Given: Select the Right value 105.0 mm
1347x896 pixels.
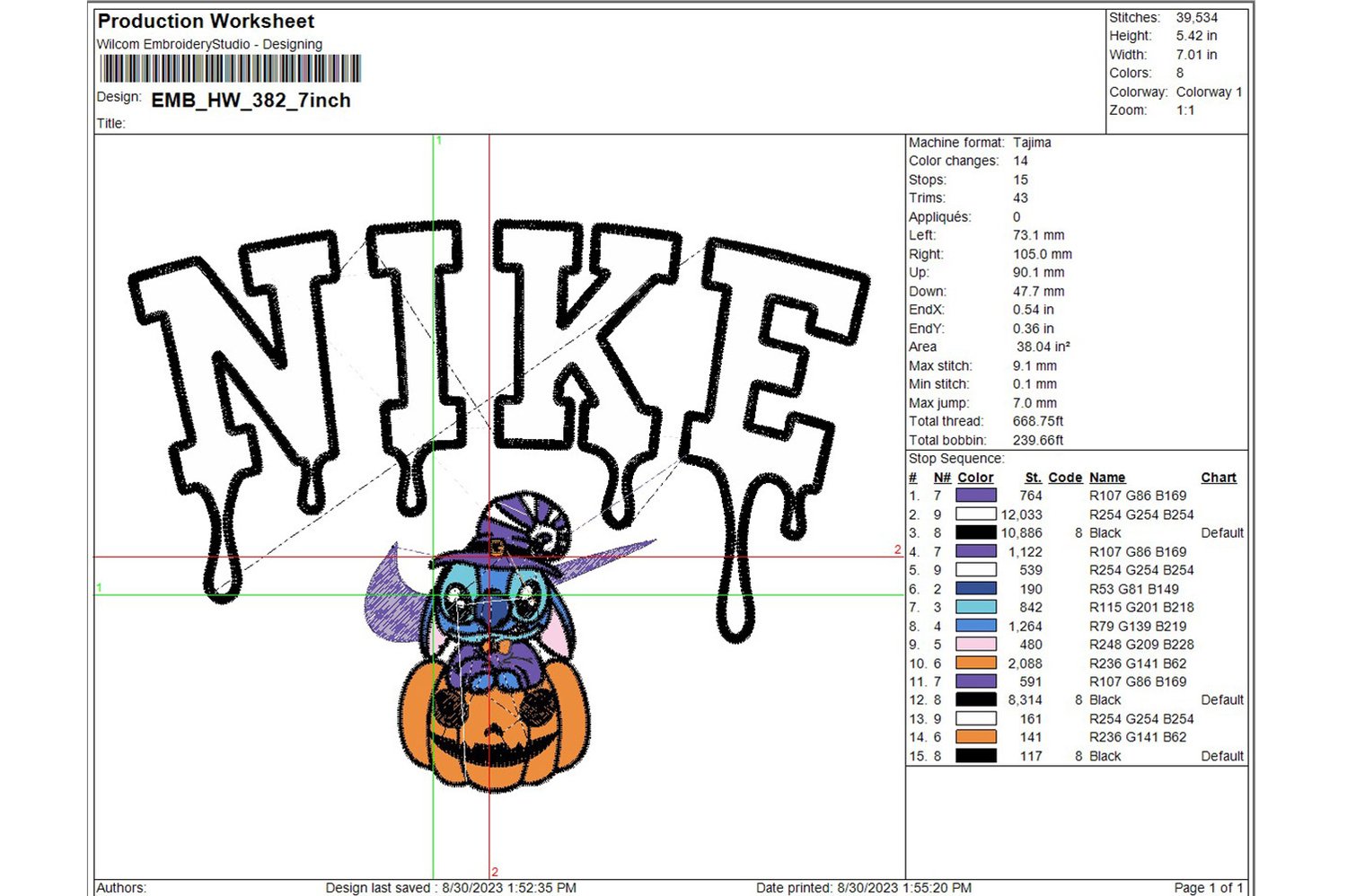Looking at the screenshot, I should click(1043, 254).
